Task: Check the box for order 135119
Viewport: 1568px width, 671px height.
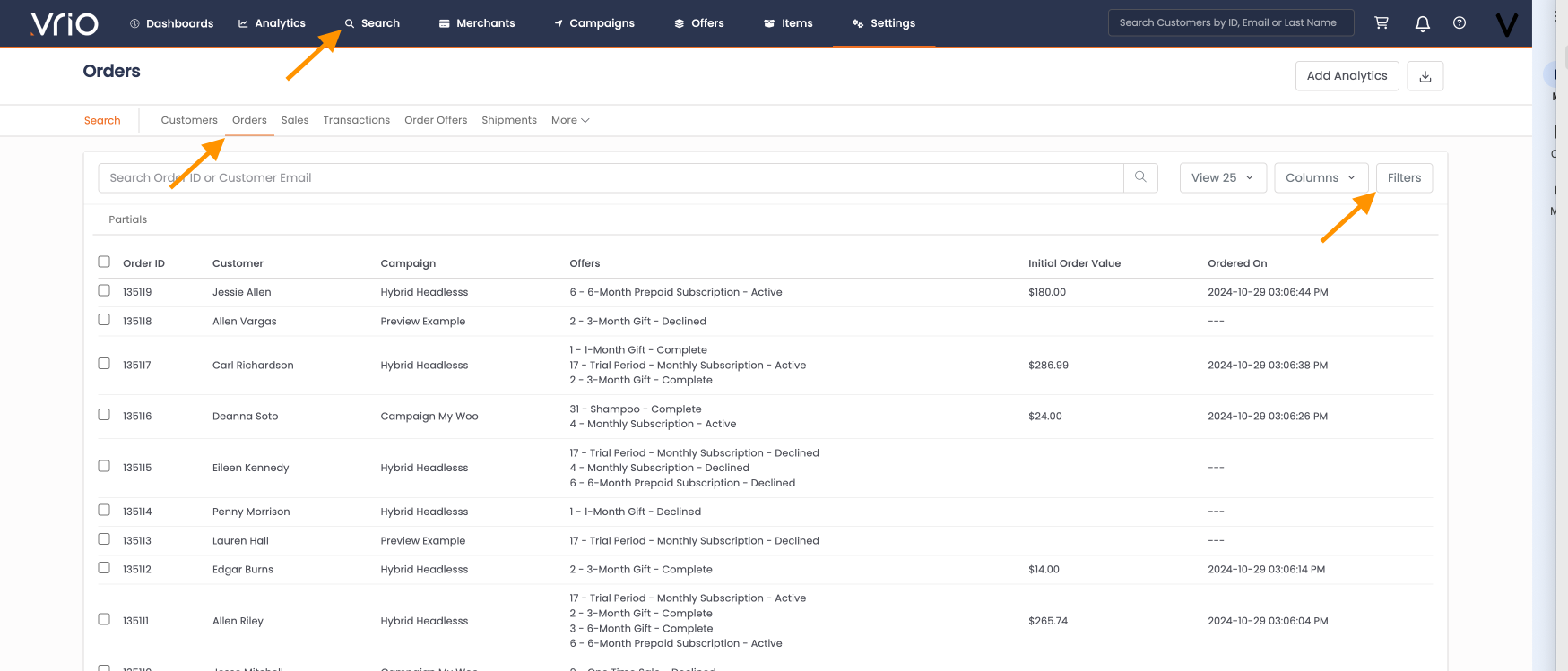Action: 104,291
